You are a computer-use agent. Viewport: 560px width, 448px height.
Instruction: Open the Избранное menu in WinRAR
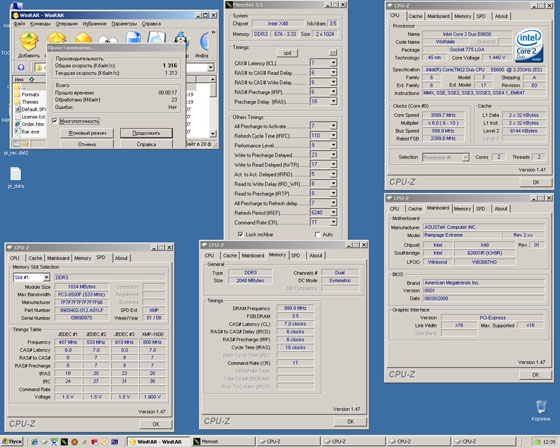point(95,24)
